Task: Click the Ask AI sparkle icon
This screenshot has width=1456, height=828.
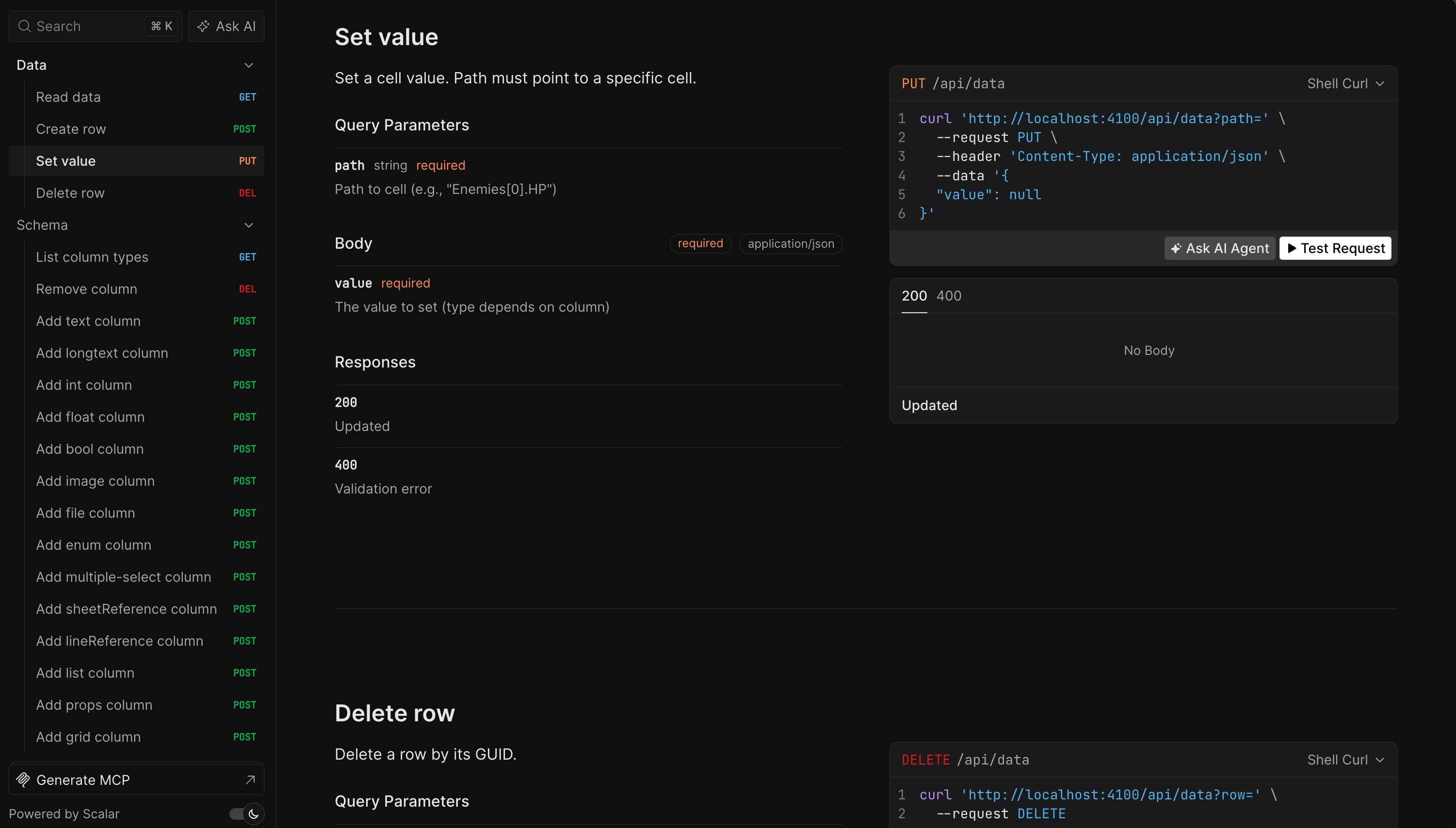Action: pos(203,26)
